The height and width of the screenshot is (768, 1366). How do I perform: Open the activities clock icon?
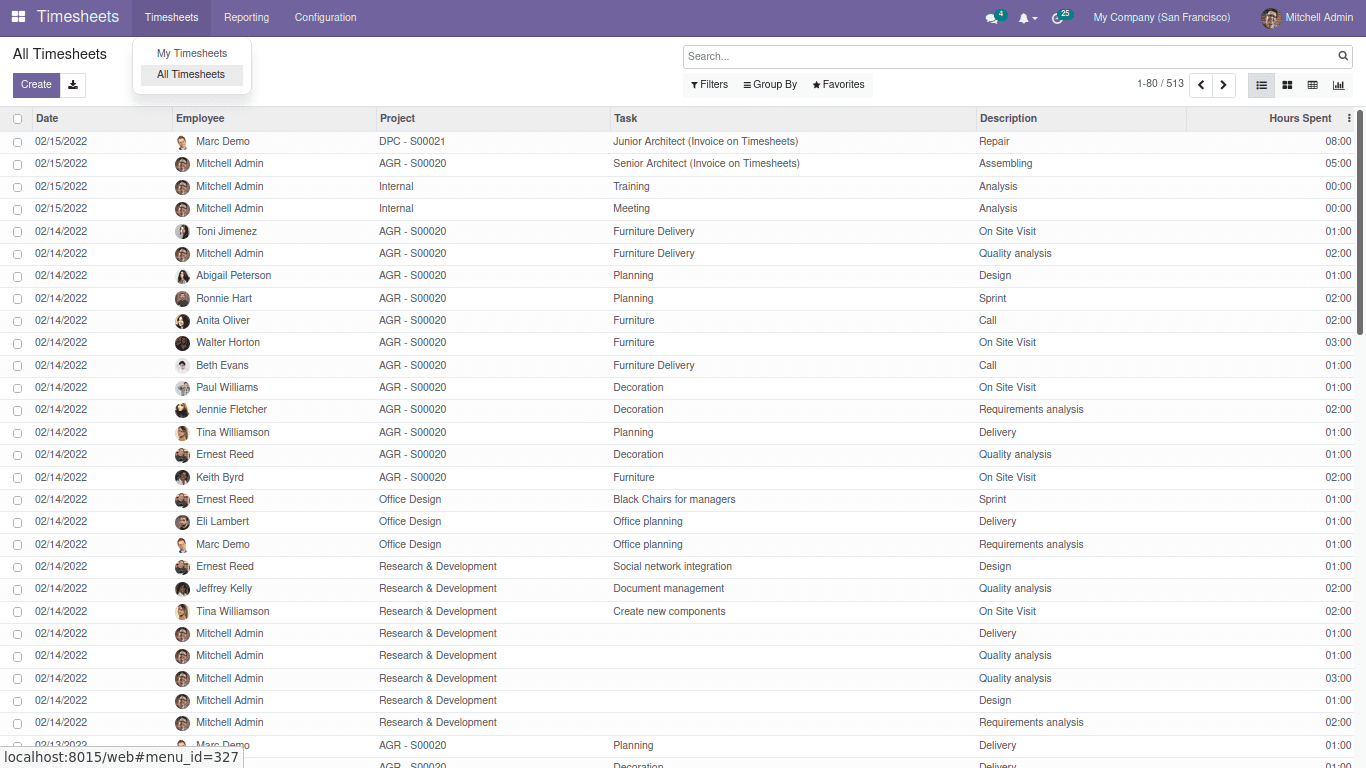pyautogui.click(x=1059, y=18)
